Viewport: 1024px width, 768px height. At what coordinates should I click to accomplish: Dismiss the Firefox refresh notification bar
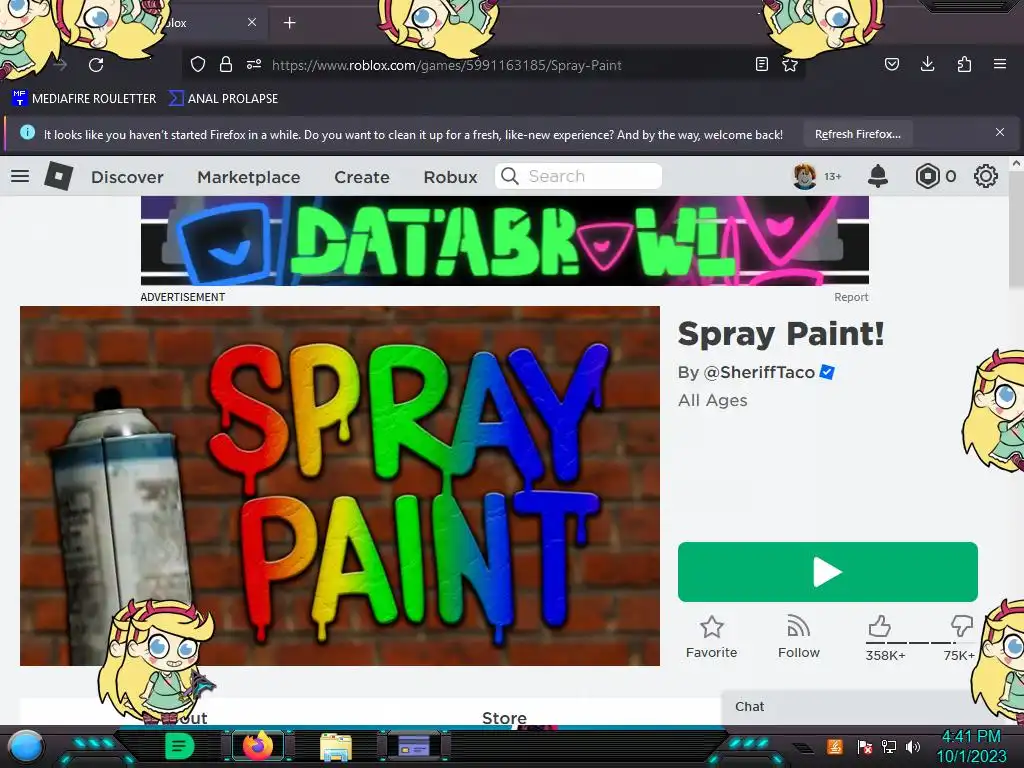click(1000, 132)
